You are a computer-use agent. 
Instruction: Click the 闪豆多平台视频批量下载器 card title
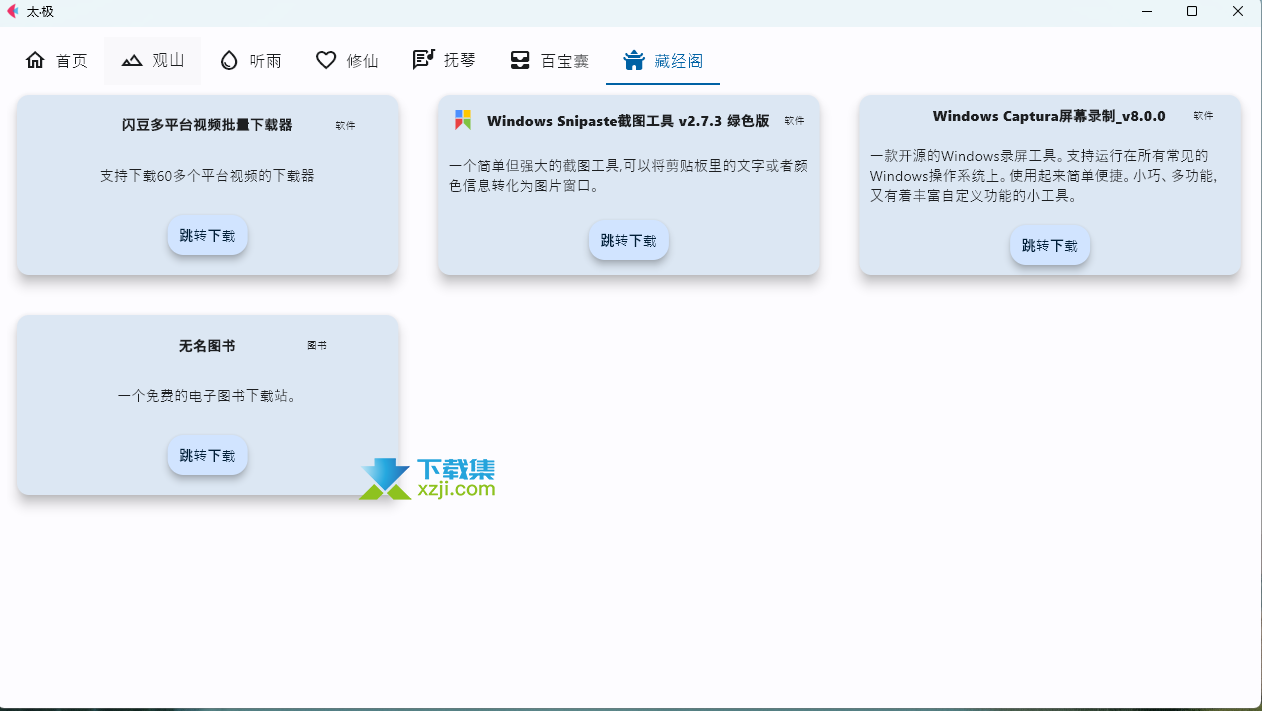click(x=207, y=125)
